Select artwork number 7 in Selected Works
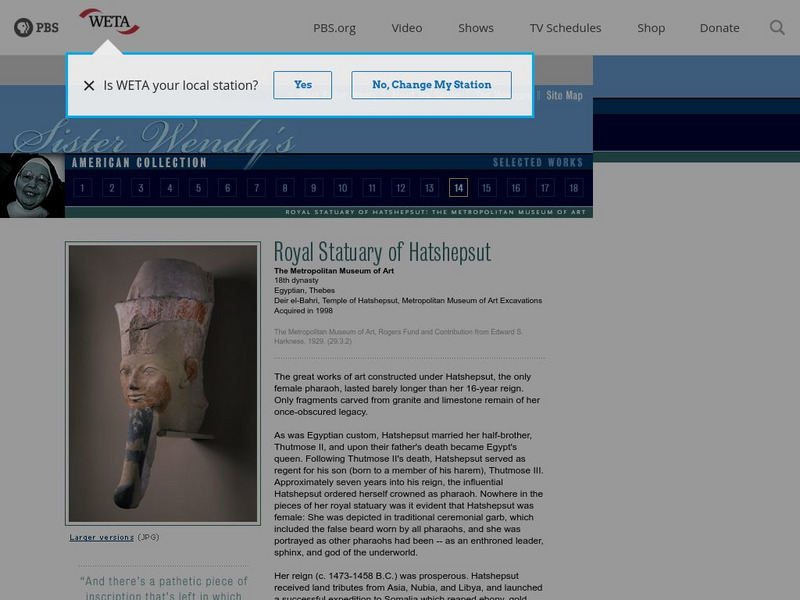The height and width of the screenshot is (600, 800). coord(255,186)
